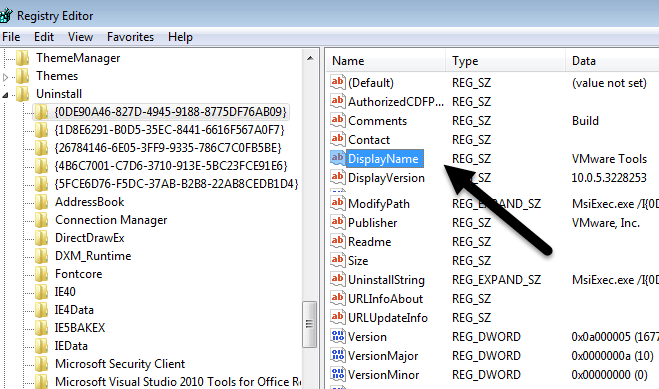The height and width of the screenshot is (389, 659).
Task: Click the folder icon for AddressBook key
Action: coord(41,202)
